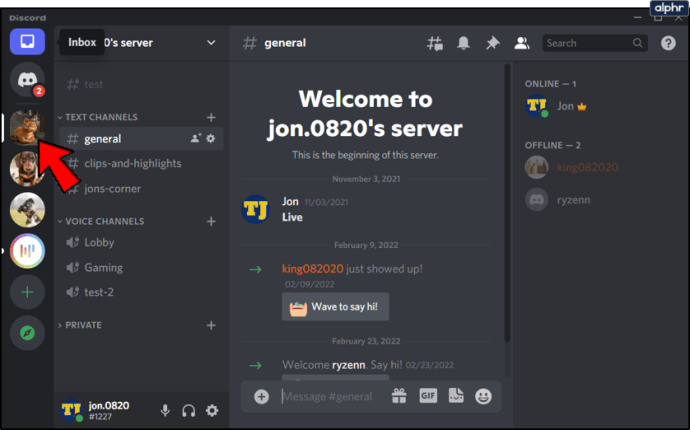
Task: Edit general channel settings gear
Action: (x=211, y=138)
